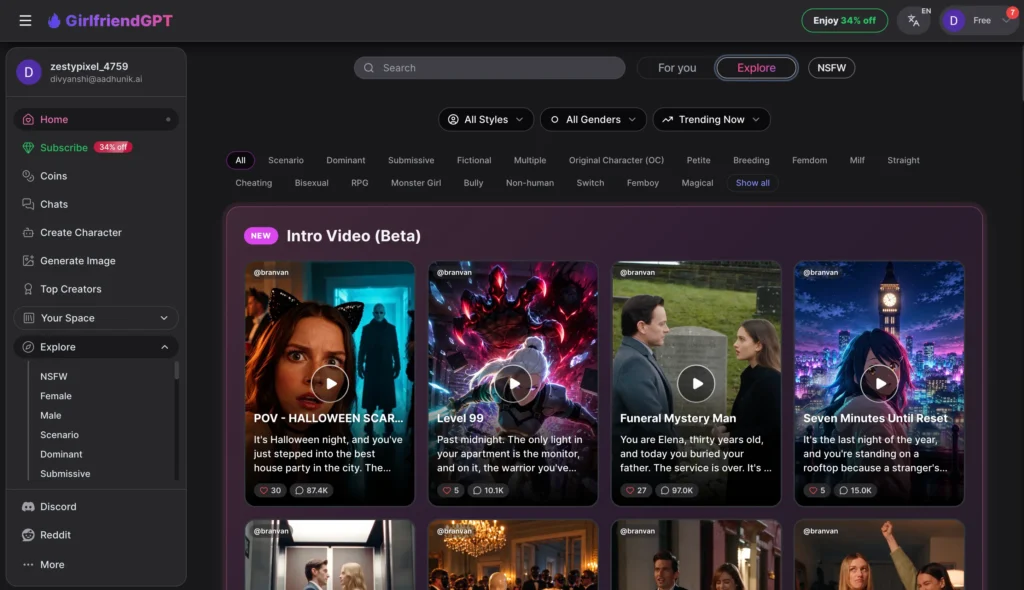Click the More ellipsis icon
1024x590 pixels.
click(28, 565)
